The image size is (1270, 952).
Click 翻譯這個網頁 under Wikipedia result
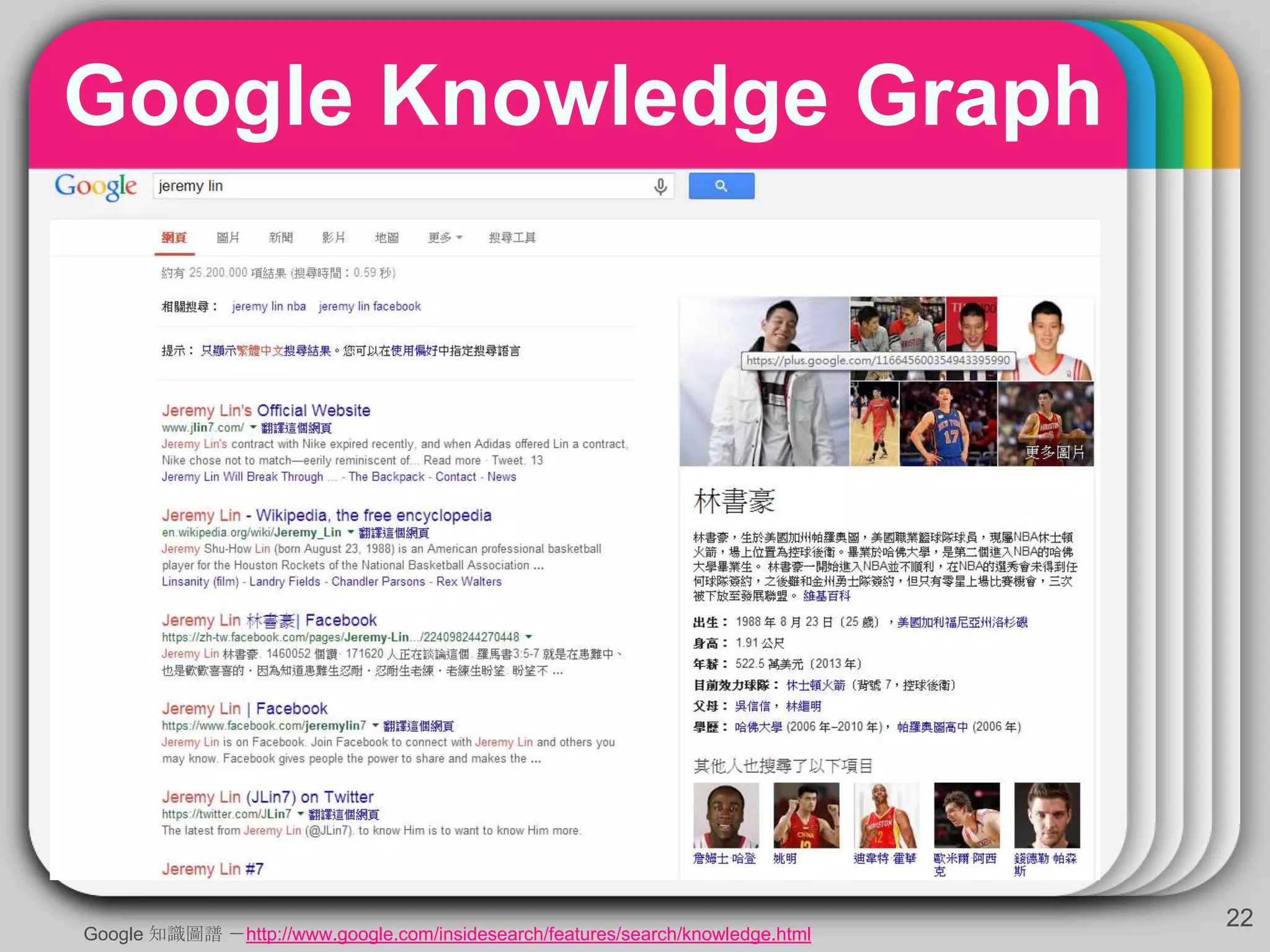coord(394,532)
